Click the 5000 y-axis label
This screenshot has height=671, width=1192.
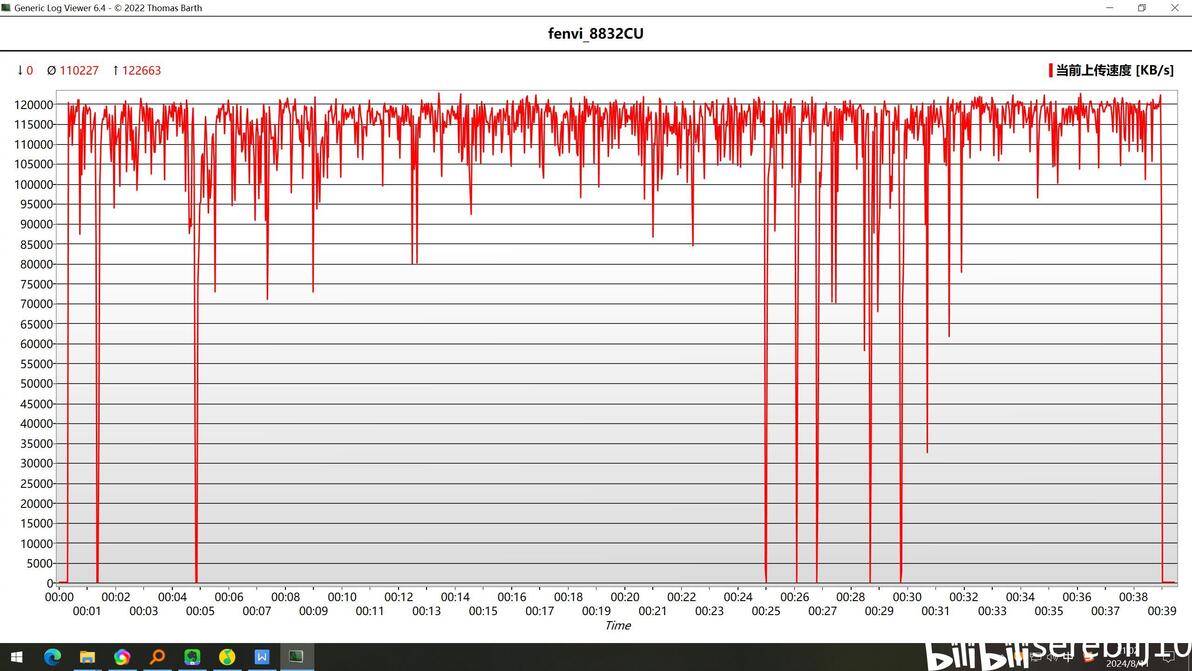click(x=40, y=564)
